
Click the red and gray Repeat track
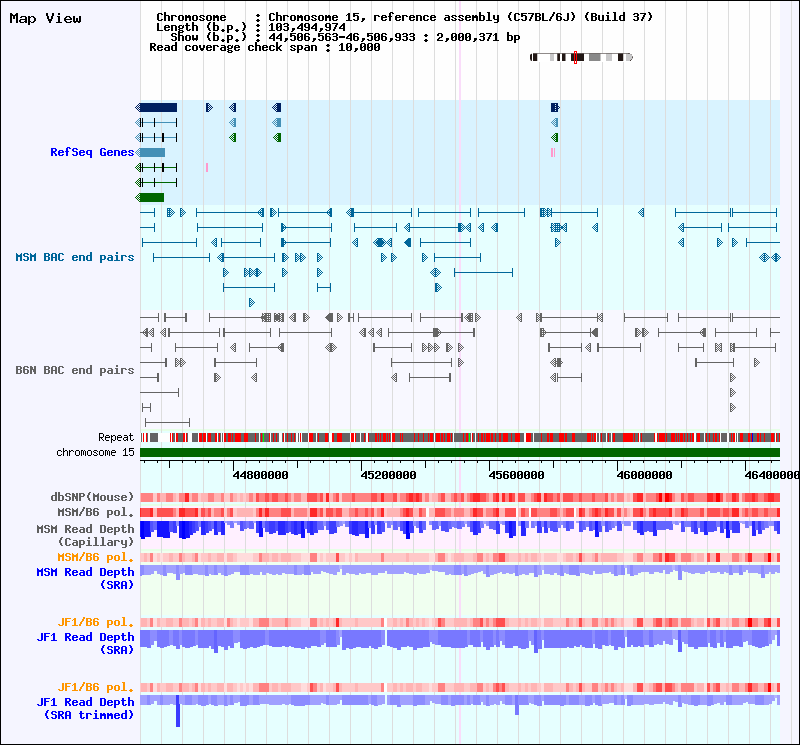point(460,437)
